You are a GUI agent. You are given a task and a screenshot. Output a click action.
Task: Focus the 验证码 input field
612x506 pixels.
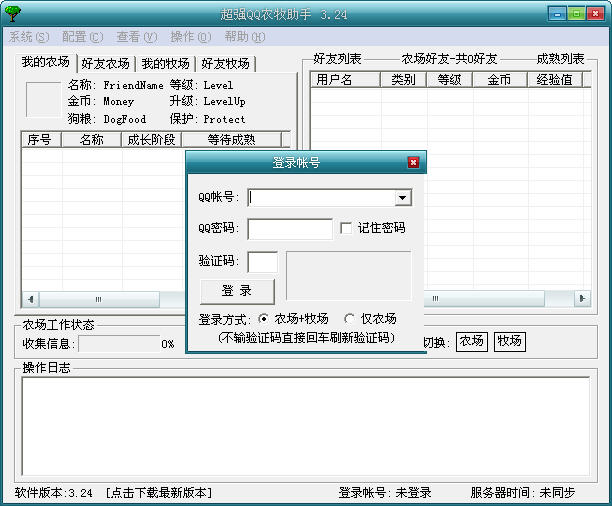(x=263, y=262)
